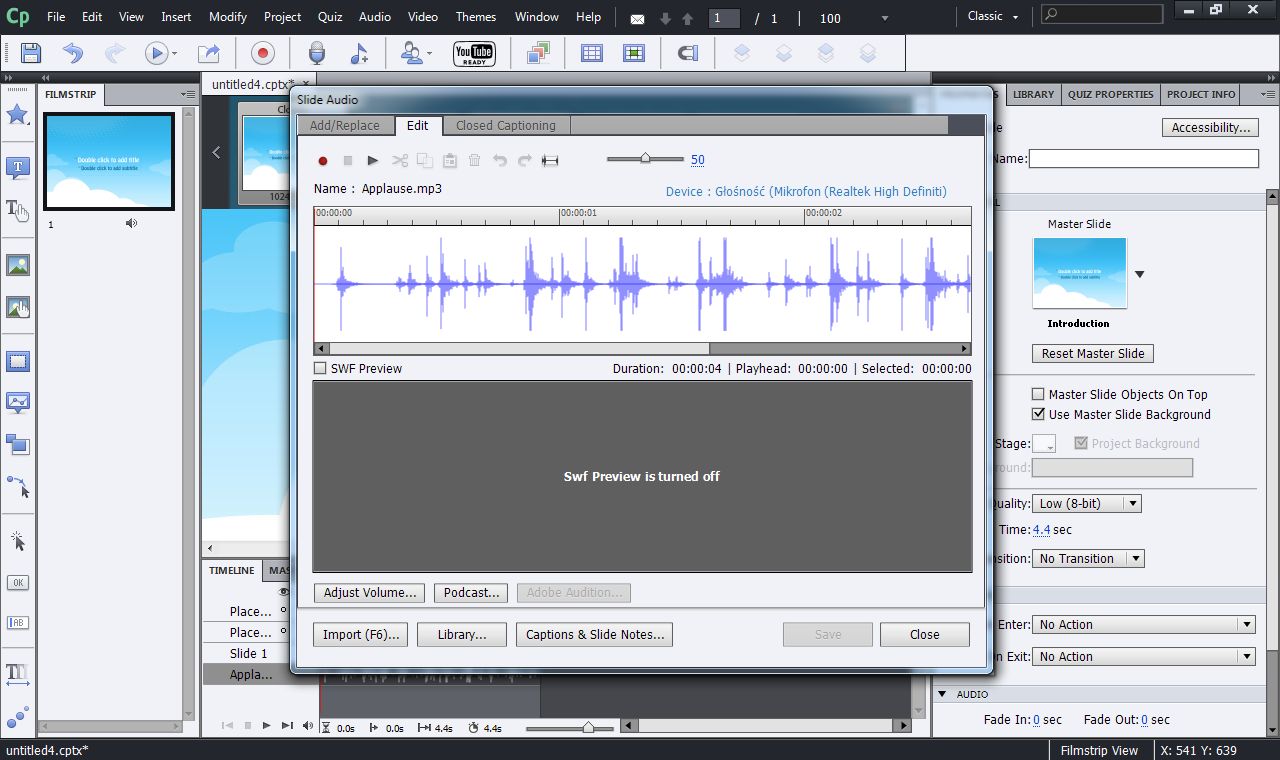The height and width of the screenshot is (760, 1280).
Task: Open the QUIZ PROPERTIES tab
Action: (1110, 94)
